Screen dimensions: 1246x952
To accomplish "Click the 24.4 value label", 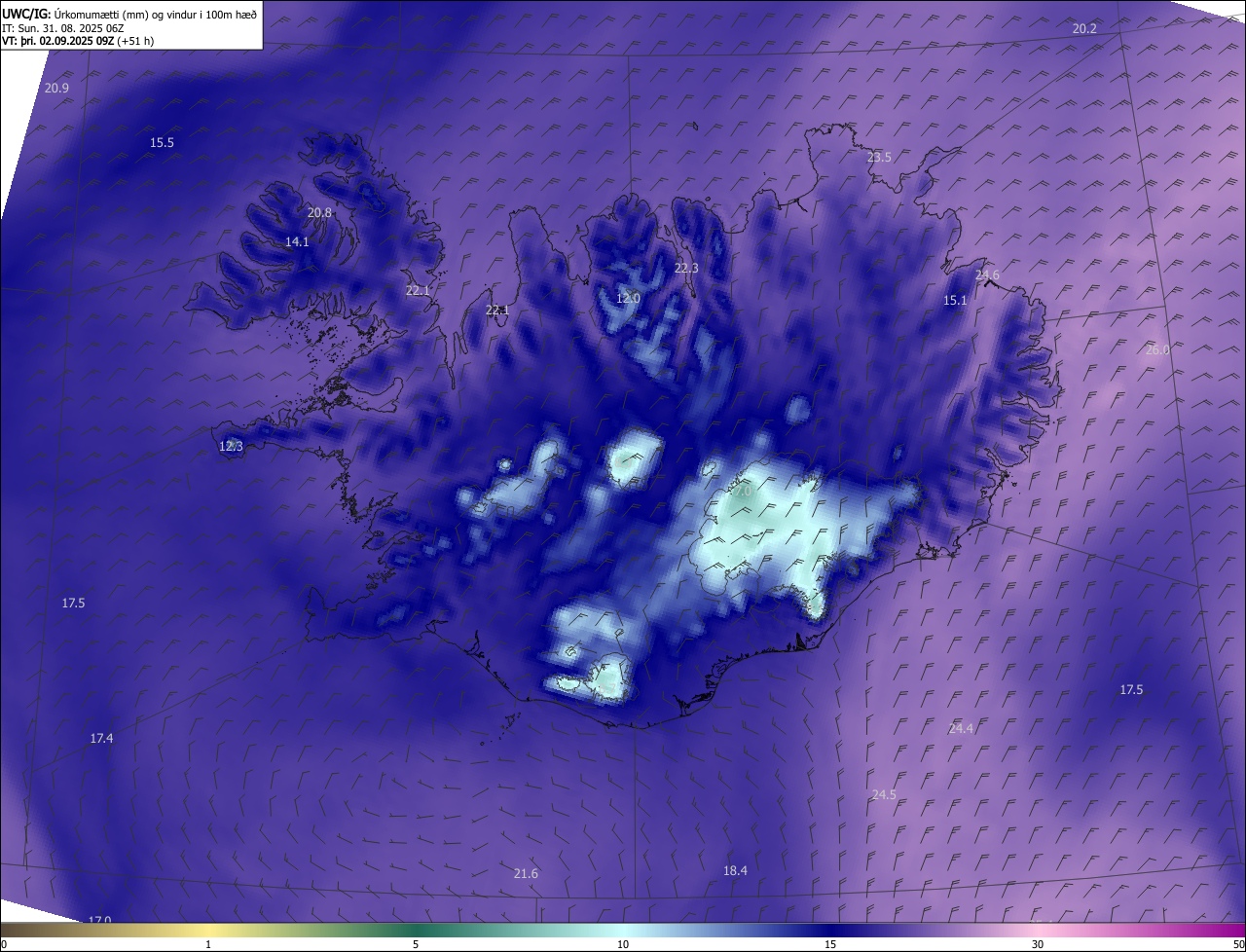I will [x=961, y=729].
